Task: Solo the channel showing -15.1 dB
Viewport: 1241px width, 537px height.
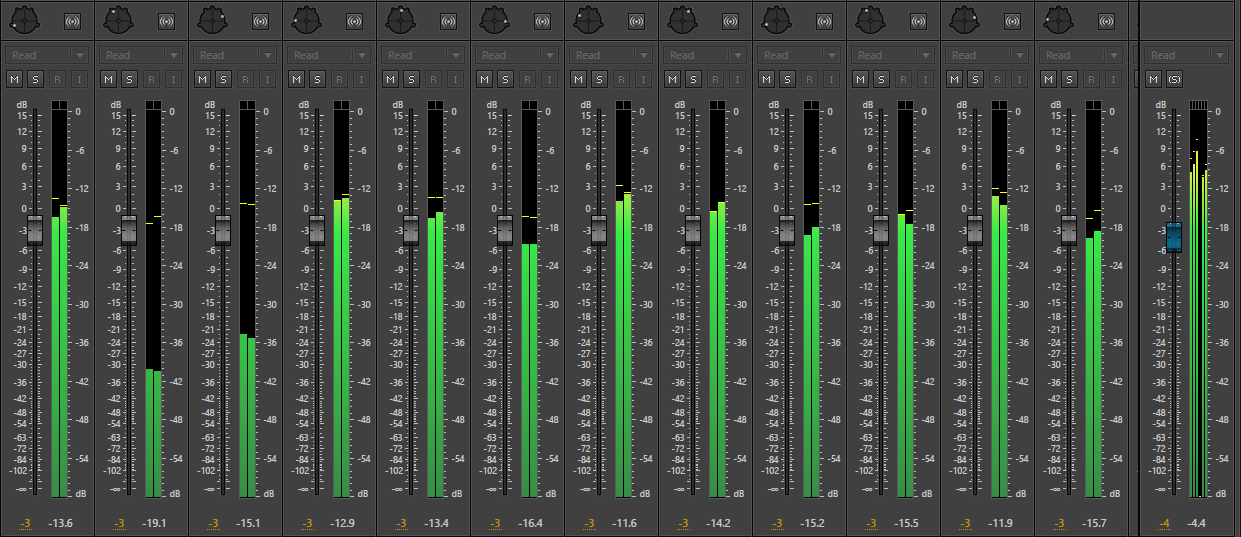Action: pos(222,79)
